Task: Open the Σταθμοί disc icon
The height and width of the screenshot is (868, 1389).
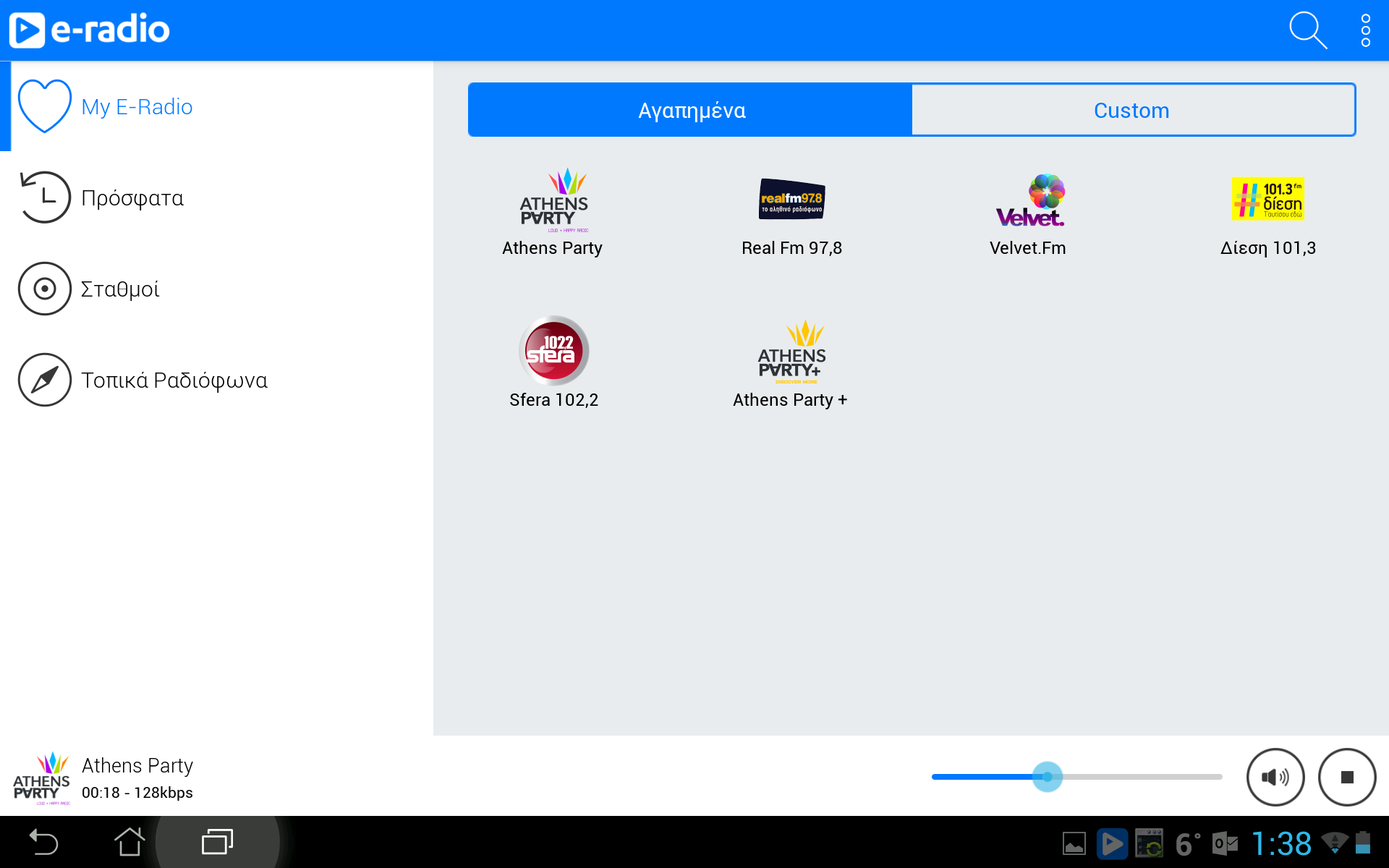Action: coord(44,289)
